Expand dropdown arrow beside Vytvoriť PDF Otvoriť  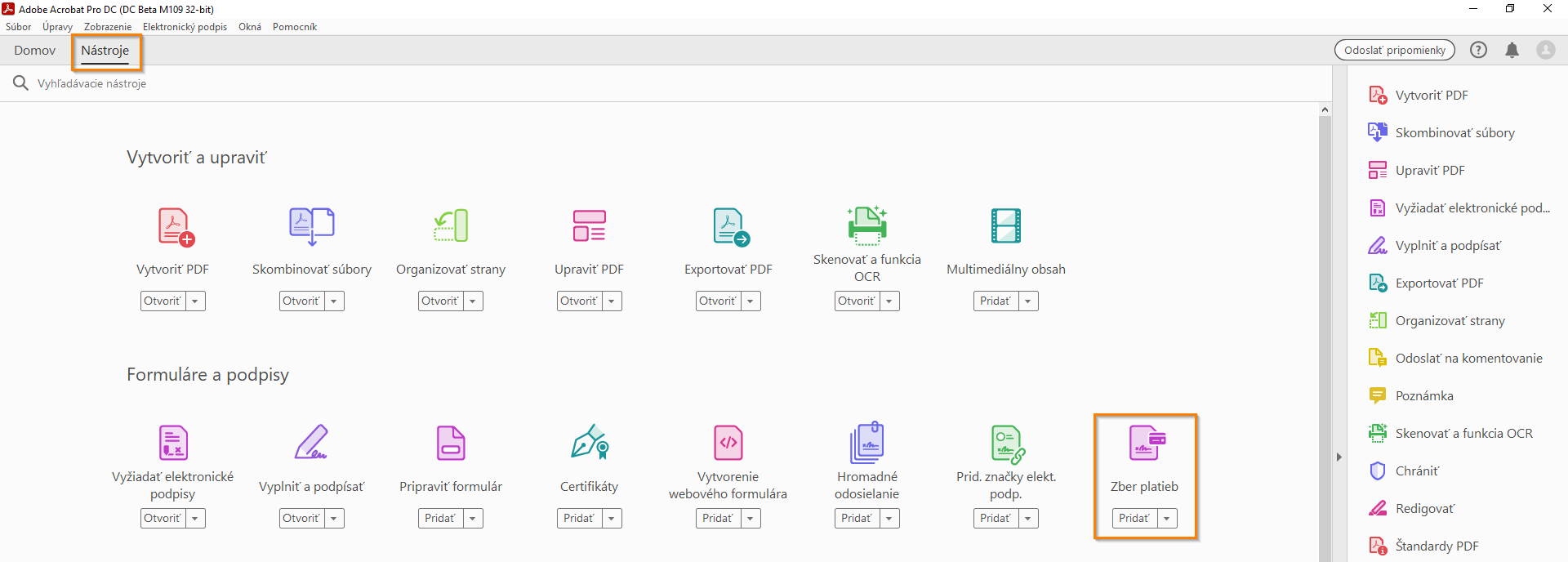(195, 301)
